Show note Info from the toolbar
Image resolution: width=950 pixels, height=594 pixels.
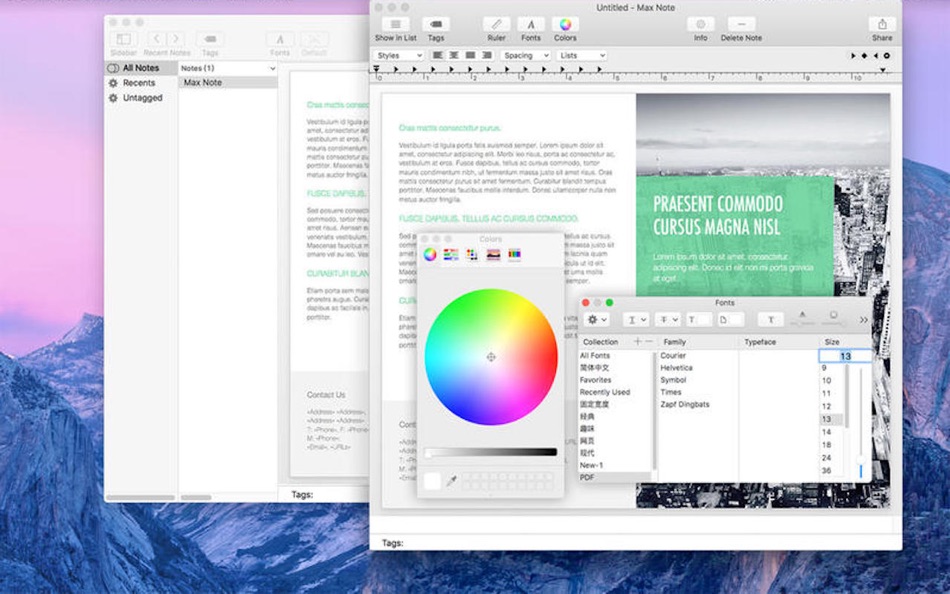click(700, 24)
